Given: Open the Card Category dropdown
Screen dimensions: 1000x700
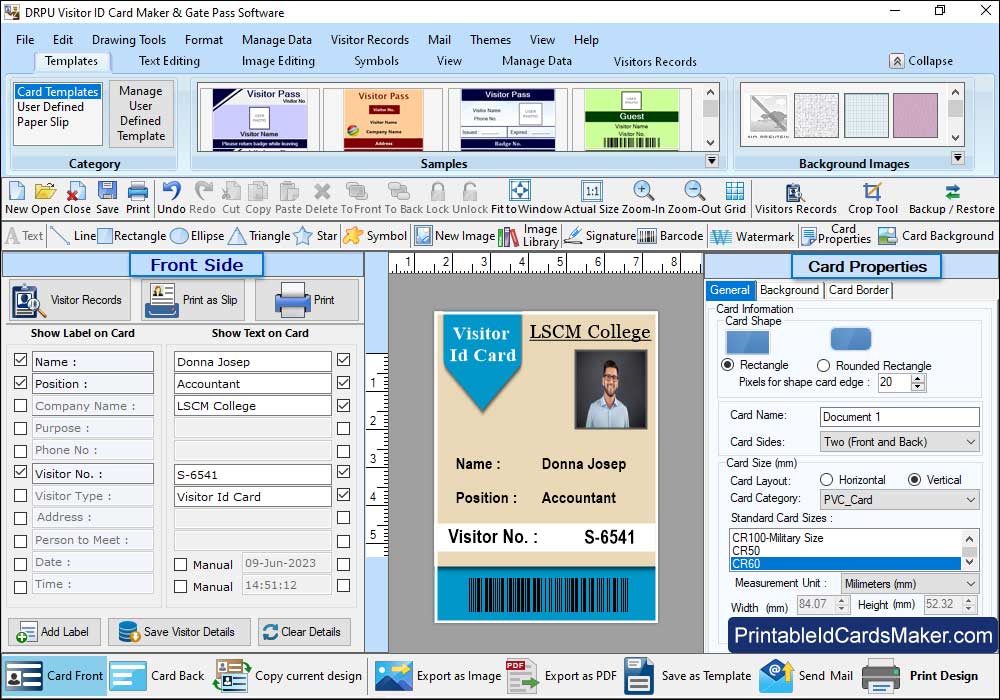Looking at the screenshot, I should click(899, 500).
